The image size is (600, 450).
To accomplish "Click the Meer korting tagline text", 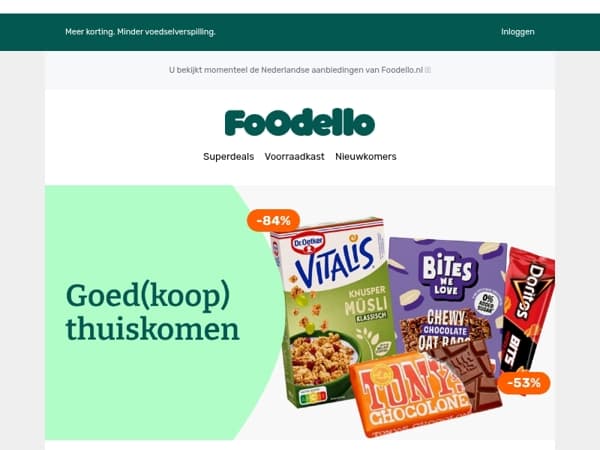I will pos(140,32).
